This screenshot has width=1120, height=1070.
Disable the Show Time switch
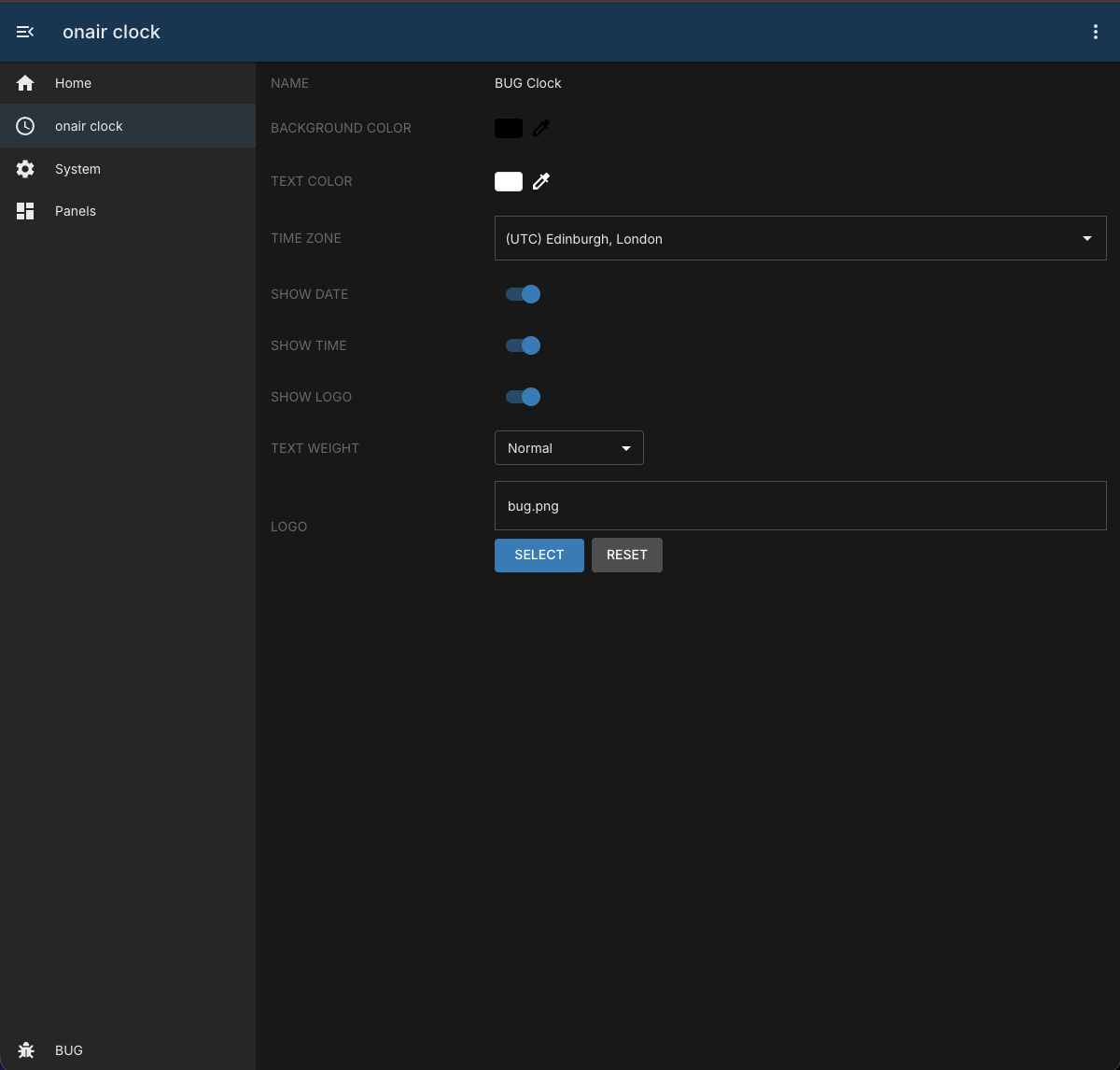(x=523, y=345)
